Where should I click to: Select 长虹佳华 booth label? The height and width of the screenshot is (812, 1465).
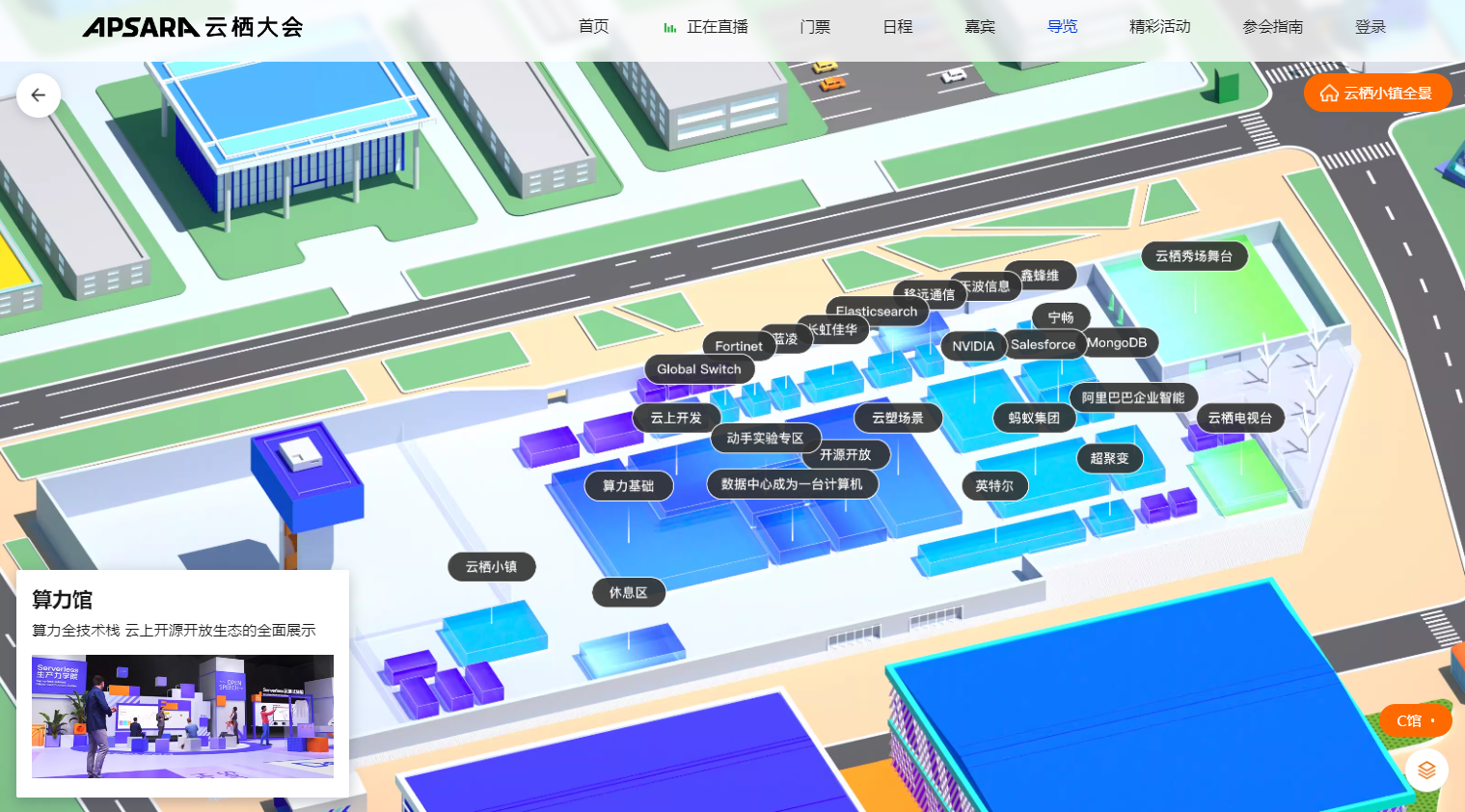(833, 330)
